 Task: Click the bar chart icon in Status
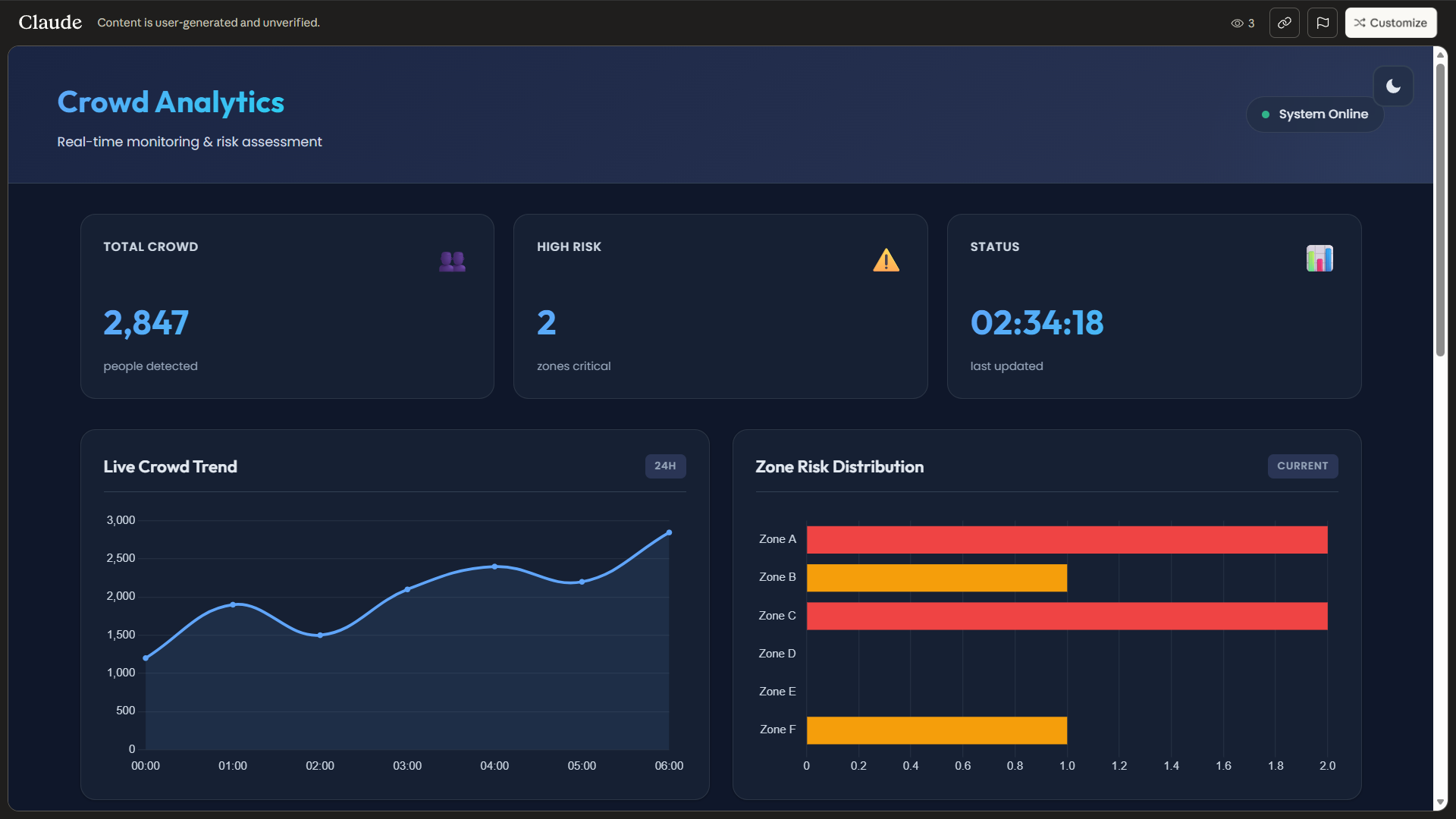coord(1319,259)
